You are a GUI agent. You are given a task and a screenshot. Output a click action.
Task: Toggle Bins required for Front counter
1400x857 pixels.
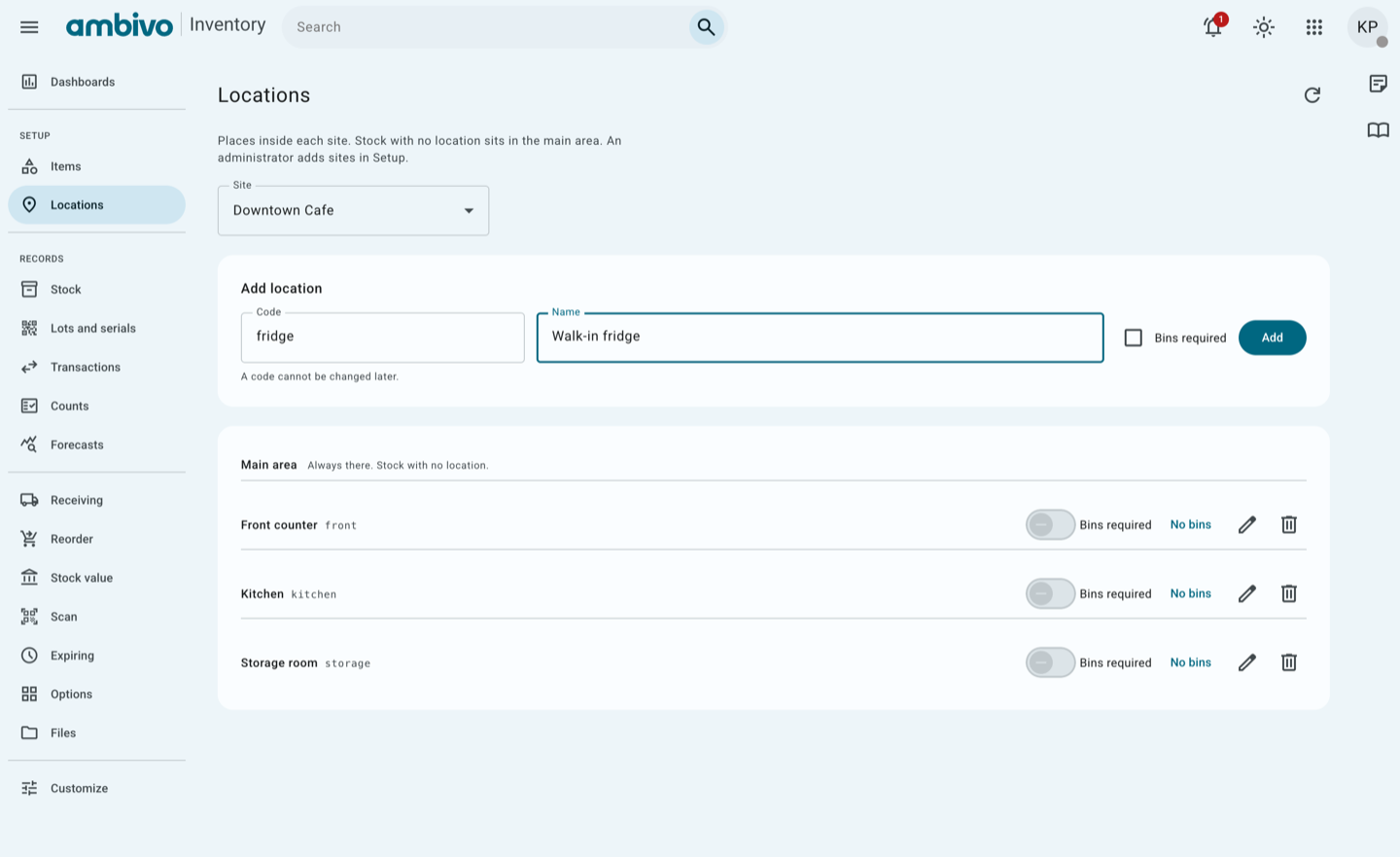[x=1050, y=525]
